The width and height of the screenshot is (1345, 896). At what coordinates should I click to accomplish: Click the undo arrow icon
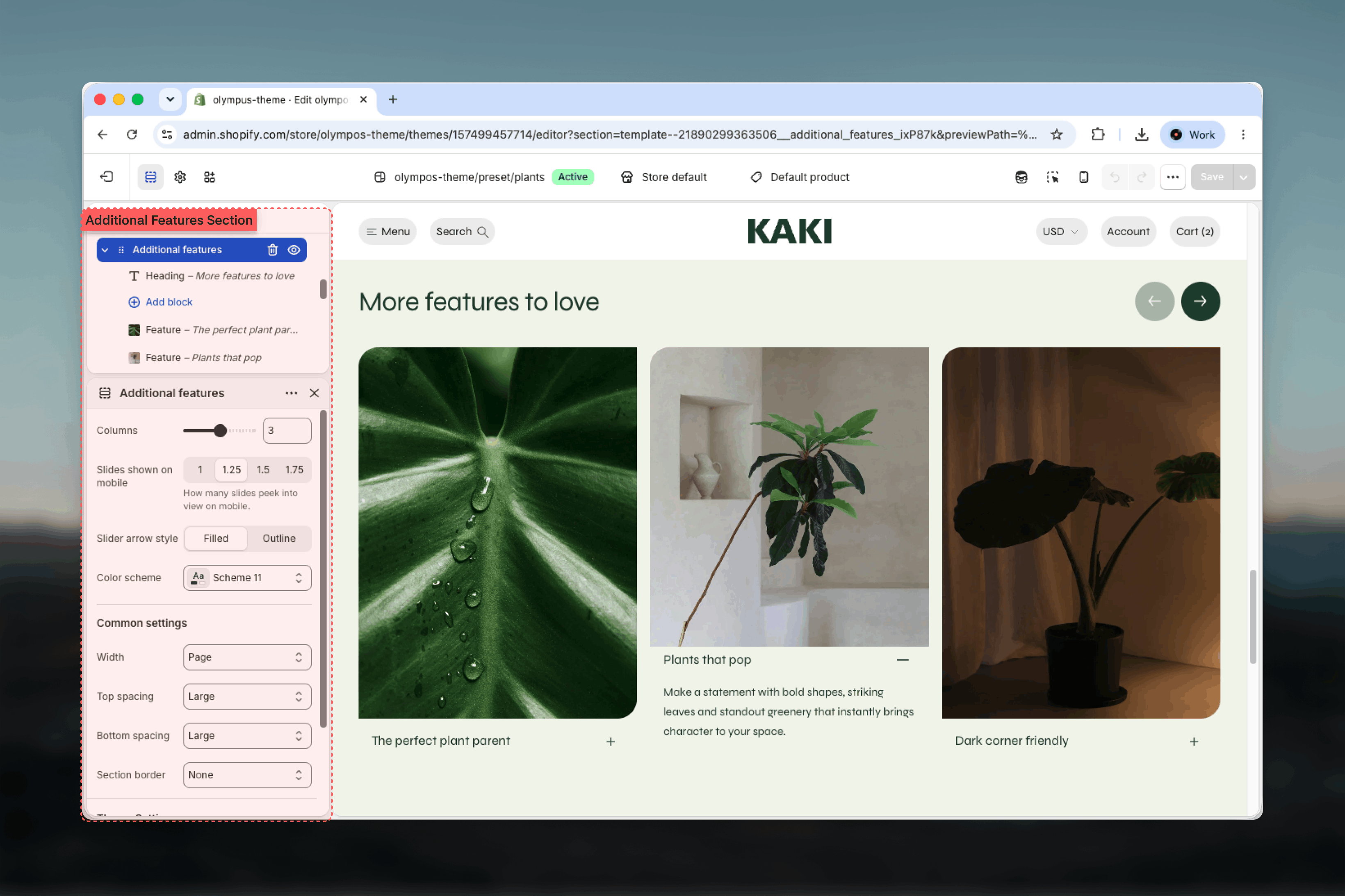(1115, 177)
